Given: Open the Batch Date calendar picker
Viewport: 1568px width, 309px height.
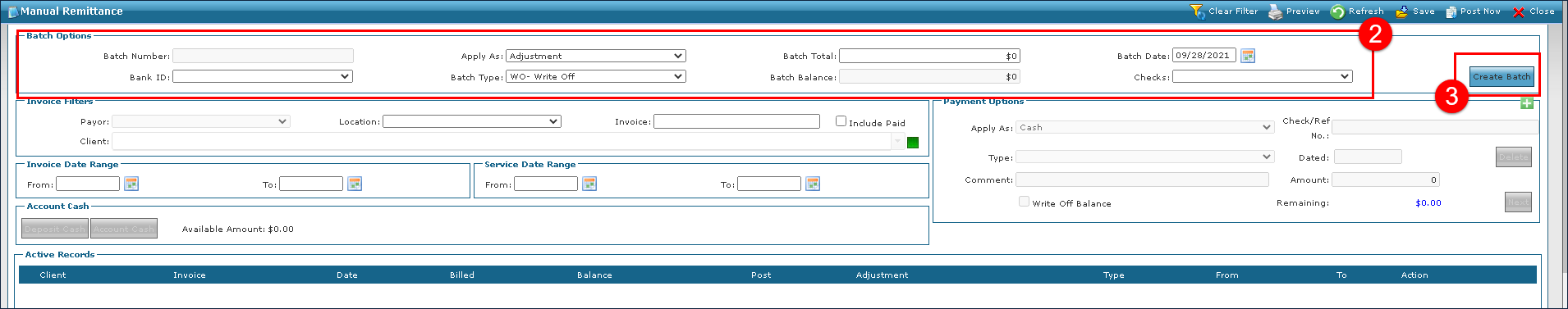Looking at the screenshot, I should pos(1248,56).
